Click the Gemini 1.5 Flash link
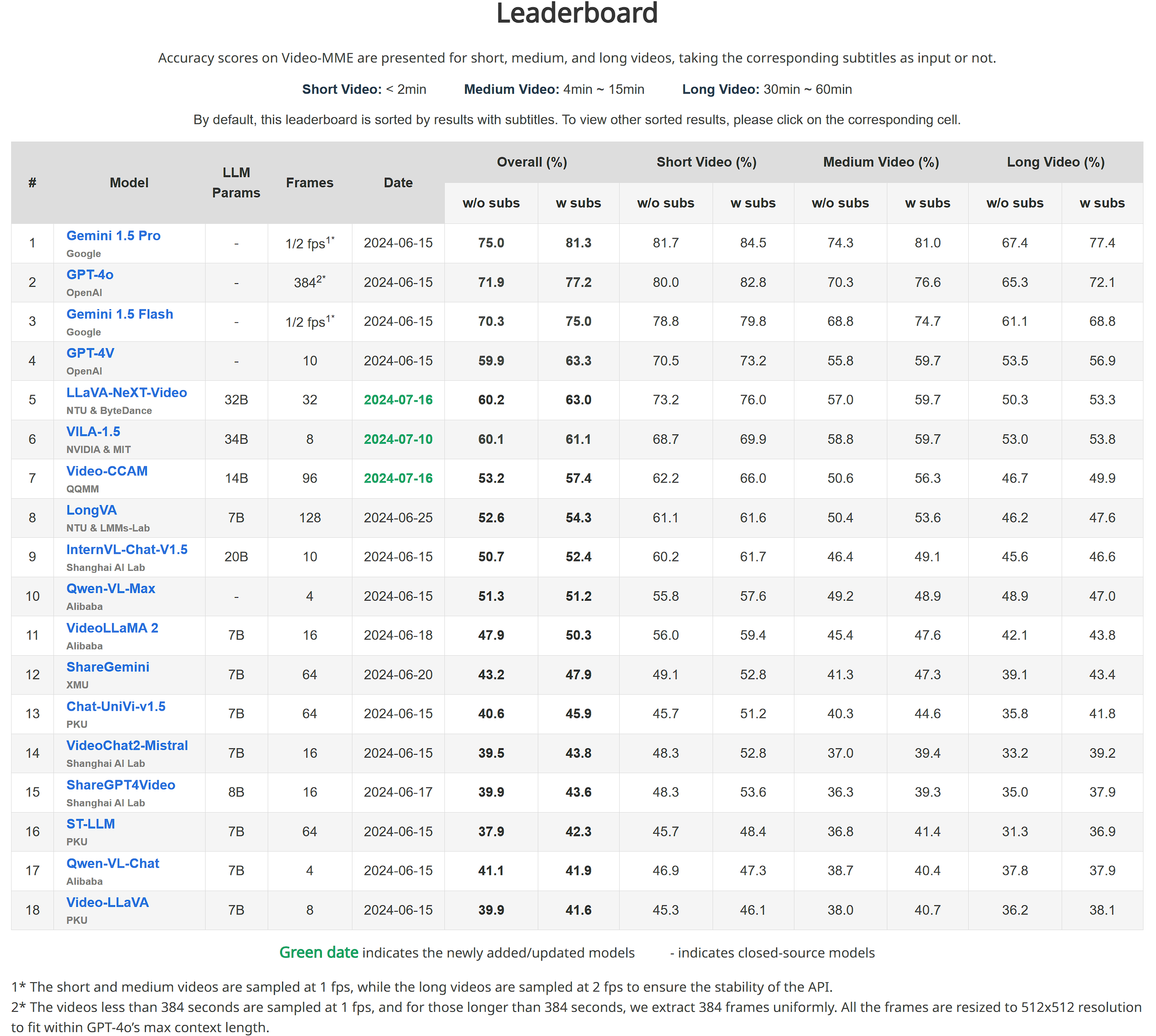 (119, 314)
